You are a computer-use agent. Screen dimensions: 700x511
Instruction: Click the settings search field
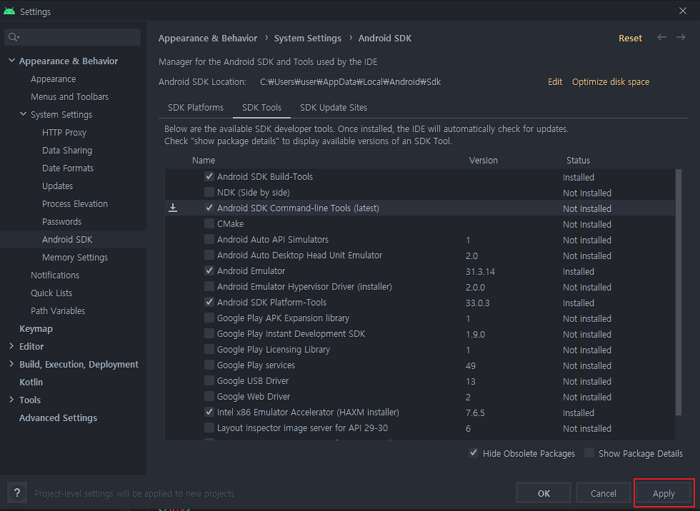(x=73, y=37)
